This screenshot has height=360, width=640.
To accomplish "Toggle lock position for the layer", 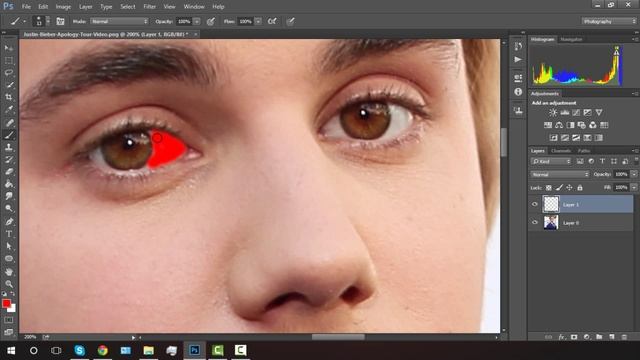I will (x=569, y=187).
